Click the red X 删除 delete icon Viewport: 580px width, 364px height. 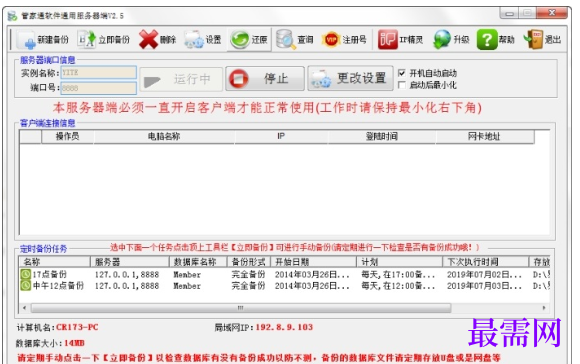click(148, 40)
